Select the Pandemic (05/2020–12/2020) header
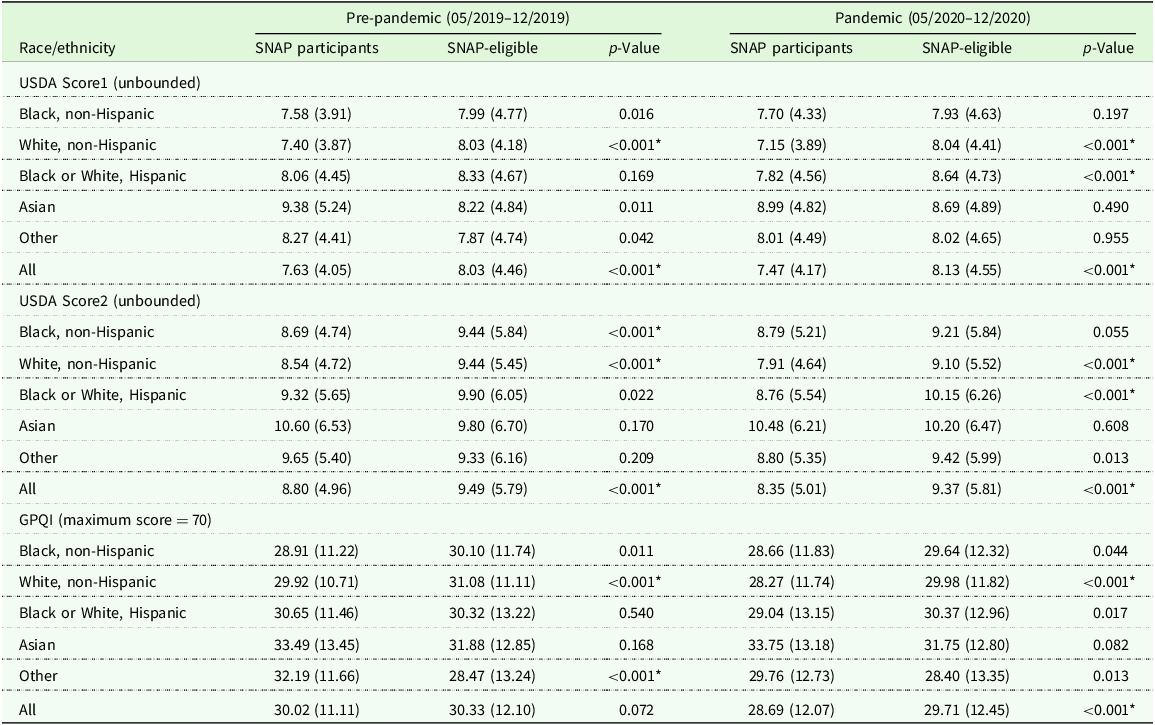1155x725 pixels. tap(933, 18)
